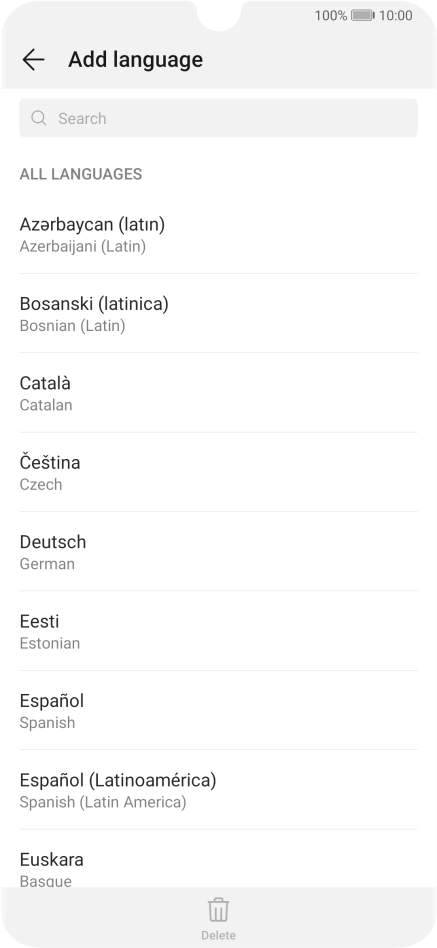This screenshot has width=437, height=948.
Task: Select Deutsch (German) language
Action: click(218, 551)
